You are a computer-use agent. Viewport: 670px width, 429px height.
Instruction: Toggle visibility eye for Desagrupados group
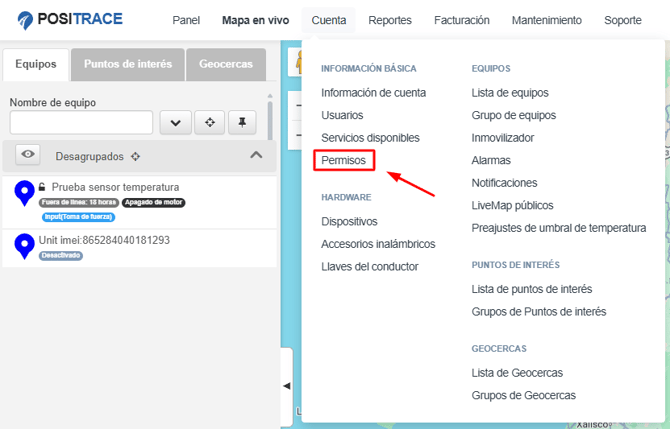28,155
